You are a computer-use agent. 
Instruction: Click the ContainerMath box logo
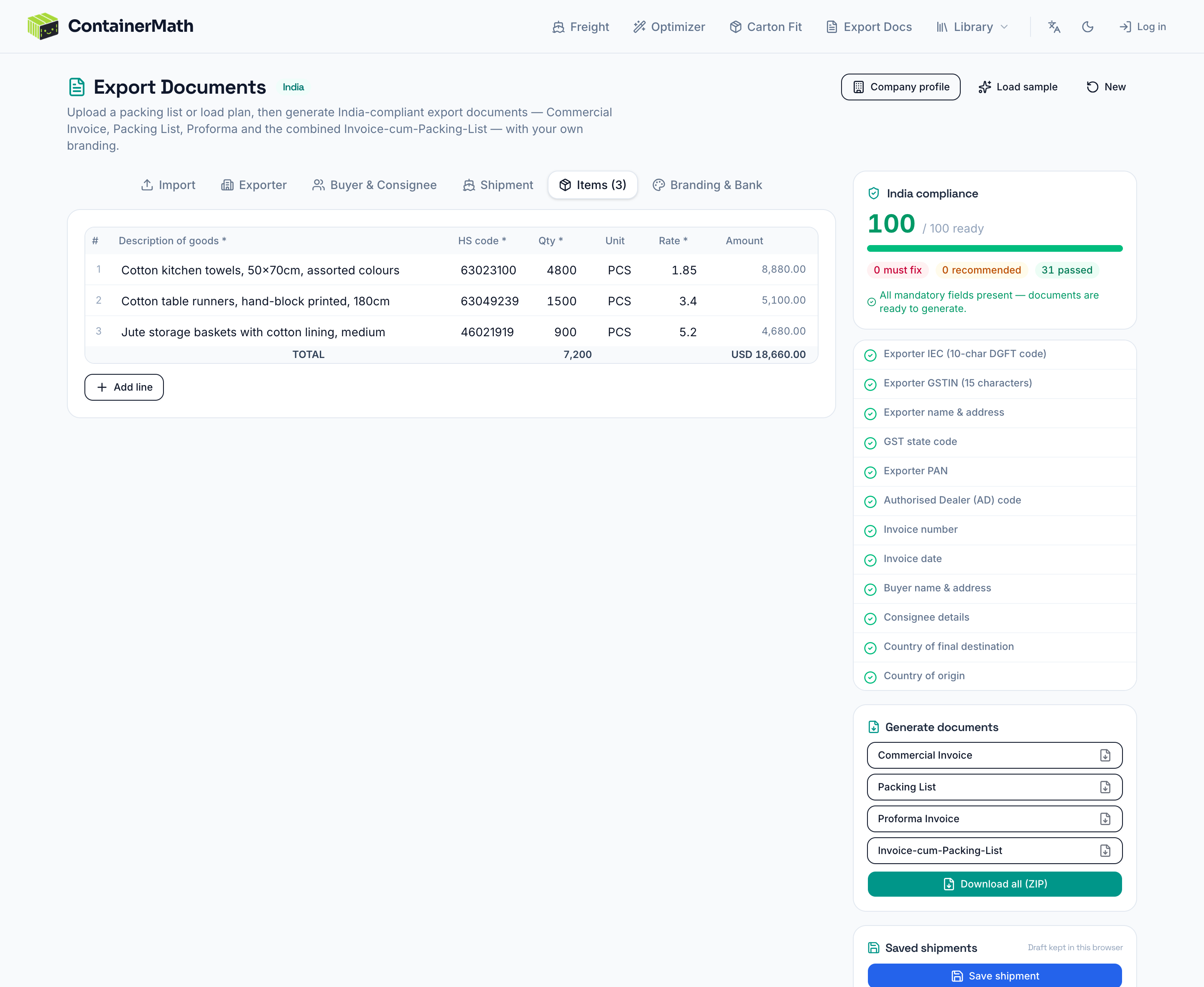click(x=43, y=26)
